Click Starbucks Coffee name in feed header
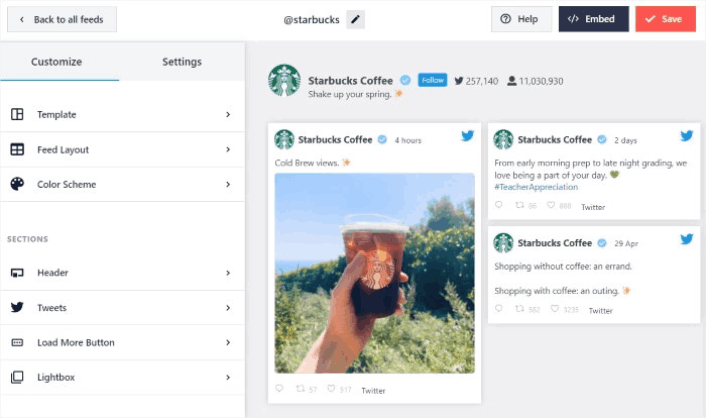The height and width of the screenshot is (418, 706). [x=350, y=81]
